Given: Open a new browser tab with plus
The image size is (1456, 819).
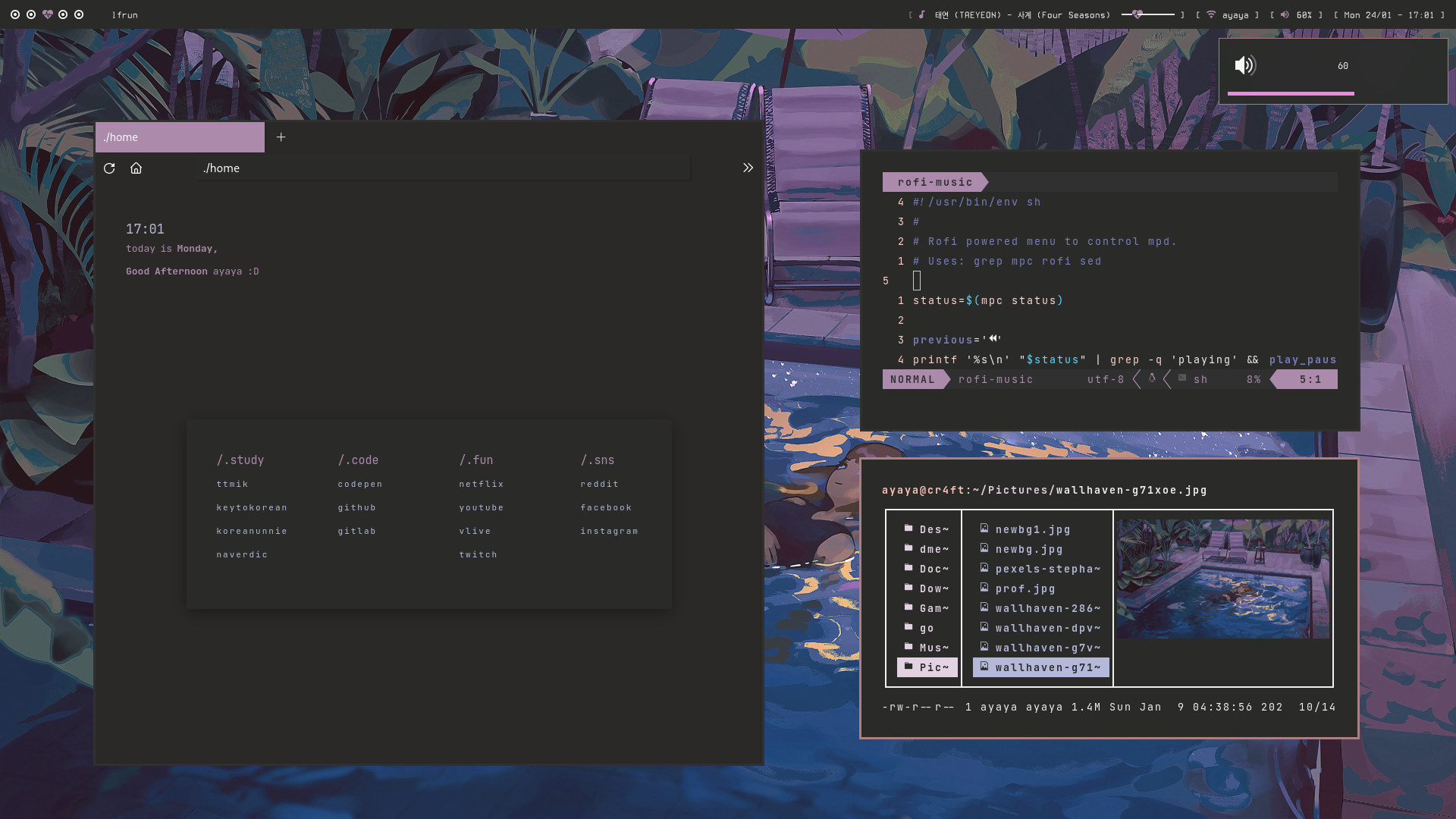Looking at the screenshot, I should pos(281,137).
